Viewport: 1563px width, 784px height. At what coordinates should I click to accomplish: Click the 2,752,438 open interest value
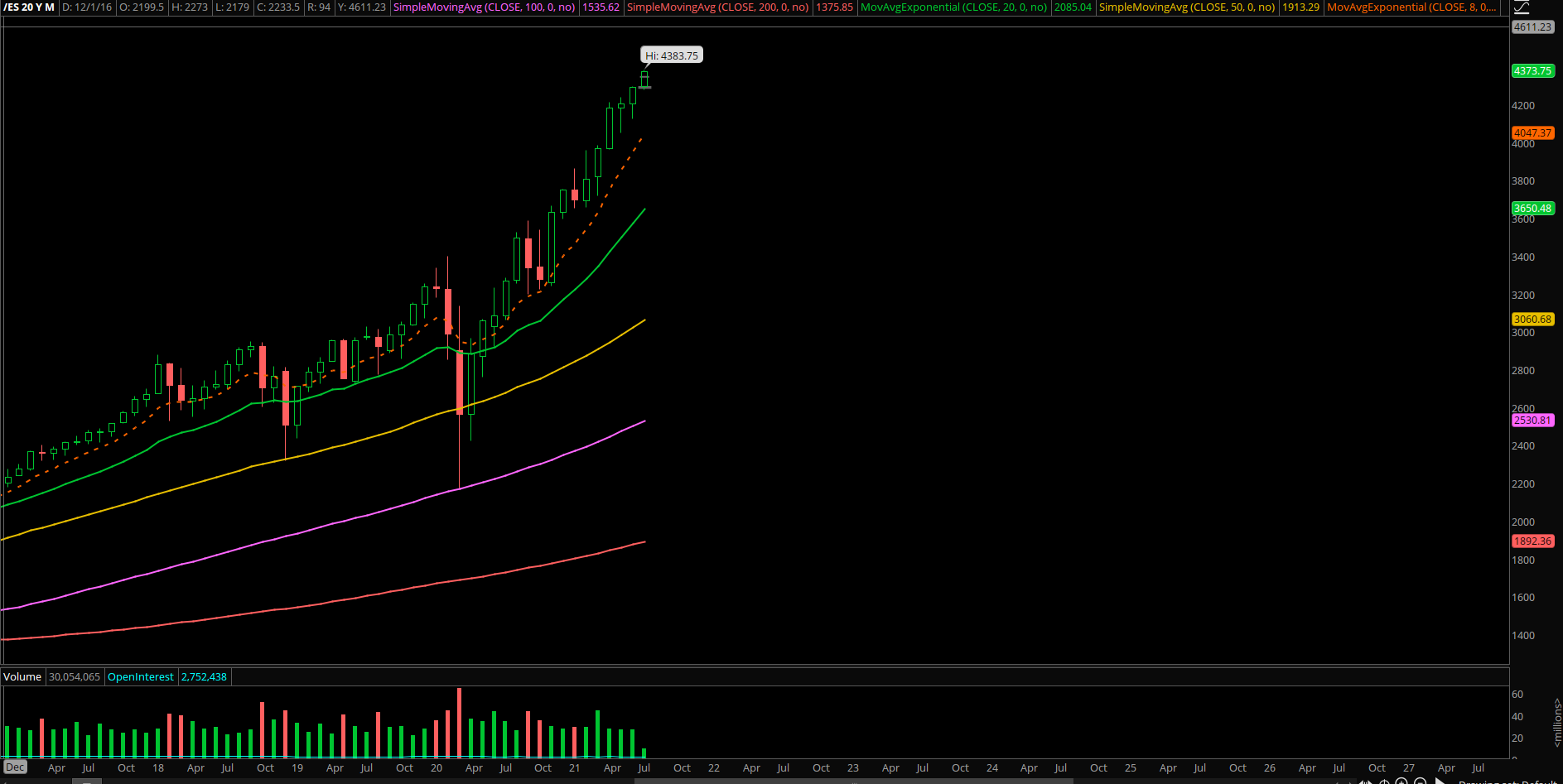click(204, 677)
